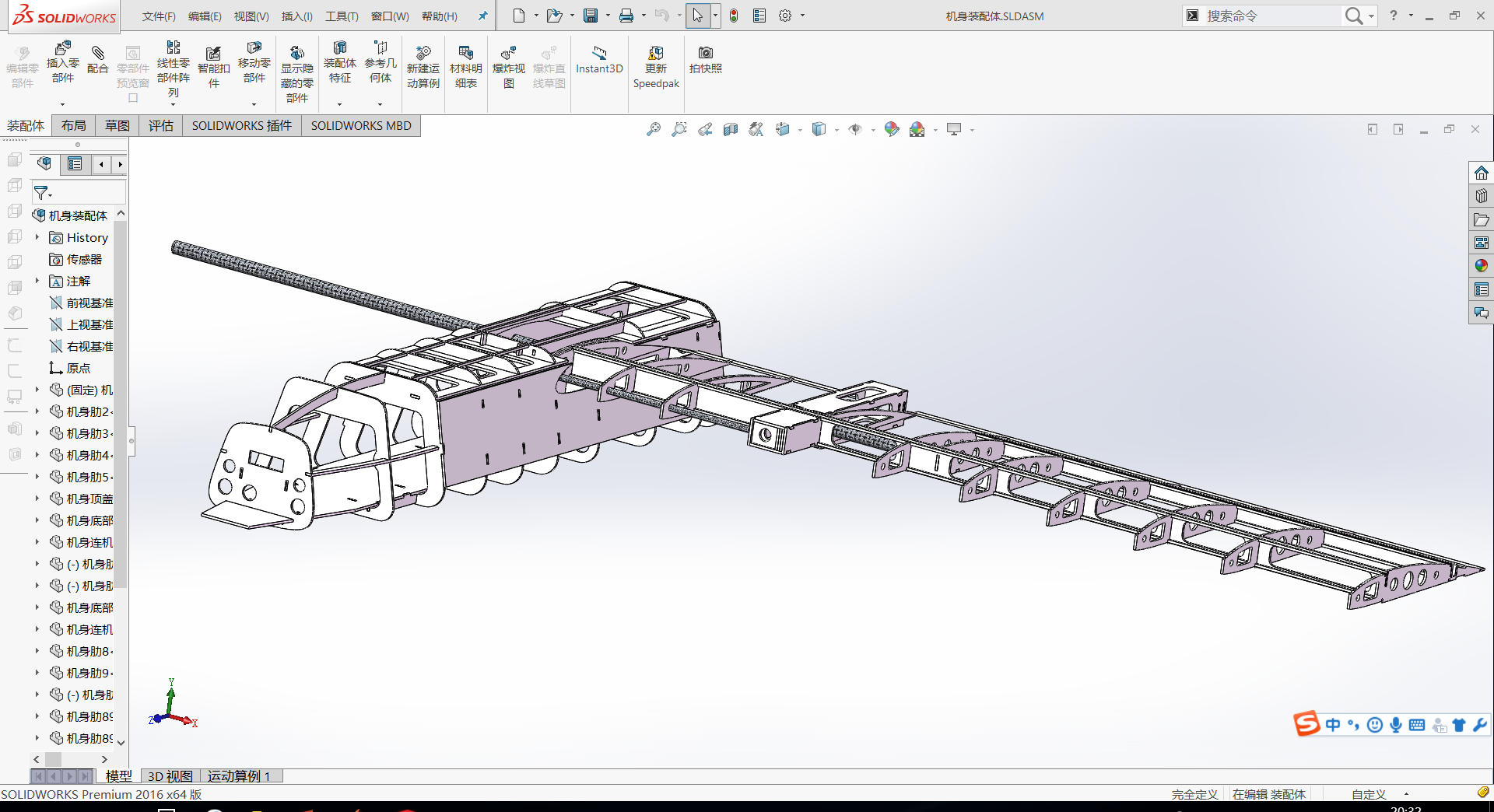Open the Bill of Materials (材料明细表) tool
Viewport: 1494px width, 812px height.
pyautogui.click(x=465, y=66)
